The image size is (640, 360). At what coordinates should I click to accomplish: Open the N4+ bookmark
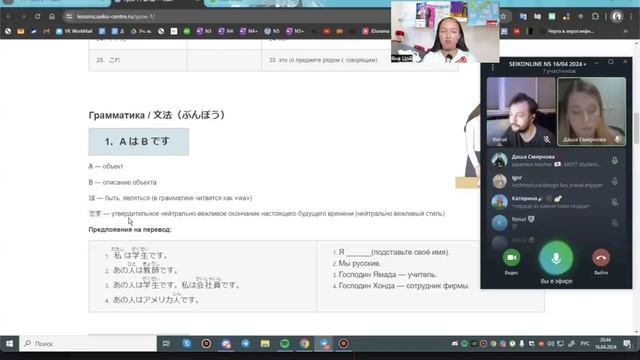coord(249,31)
